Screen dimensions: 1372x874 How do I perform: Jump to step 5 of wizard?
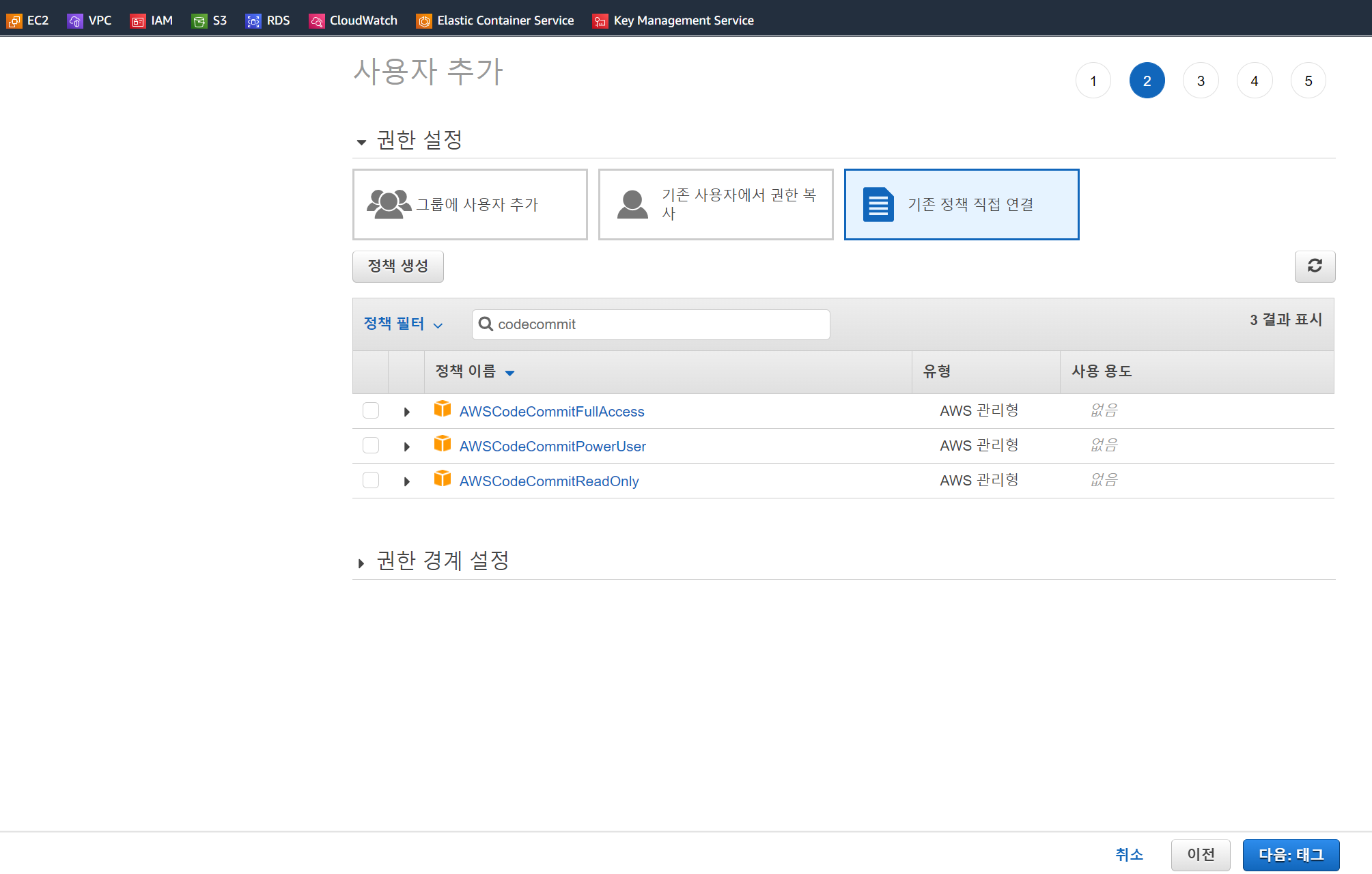click(x=1307, y=81)
